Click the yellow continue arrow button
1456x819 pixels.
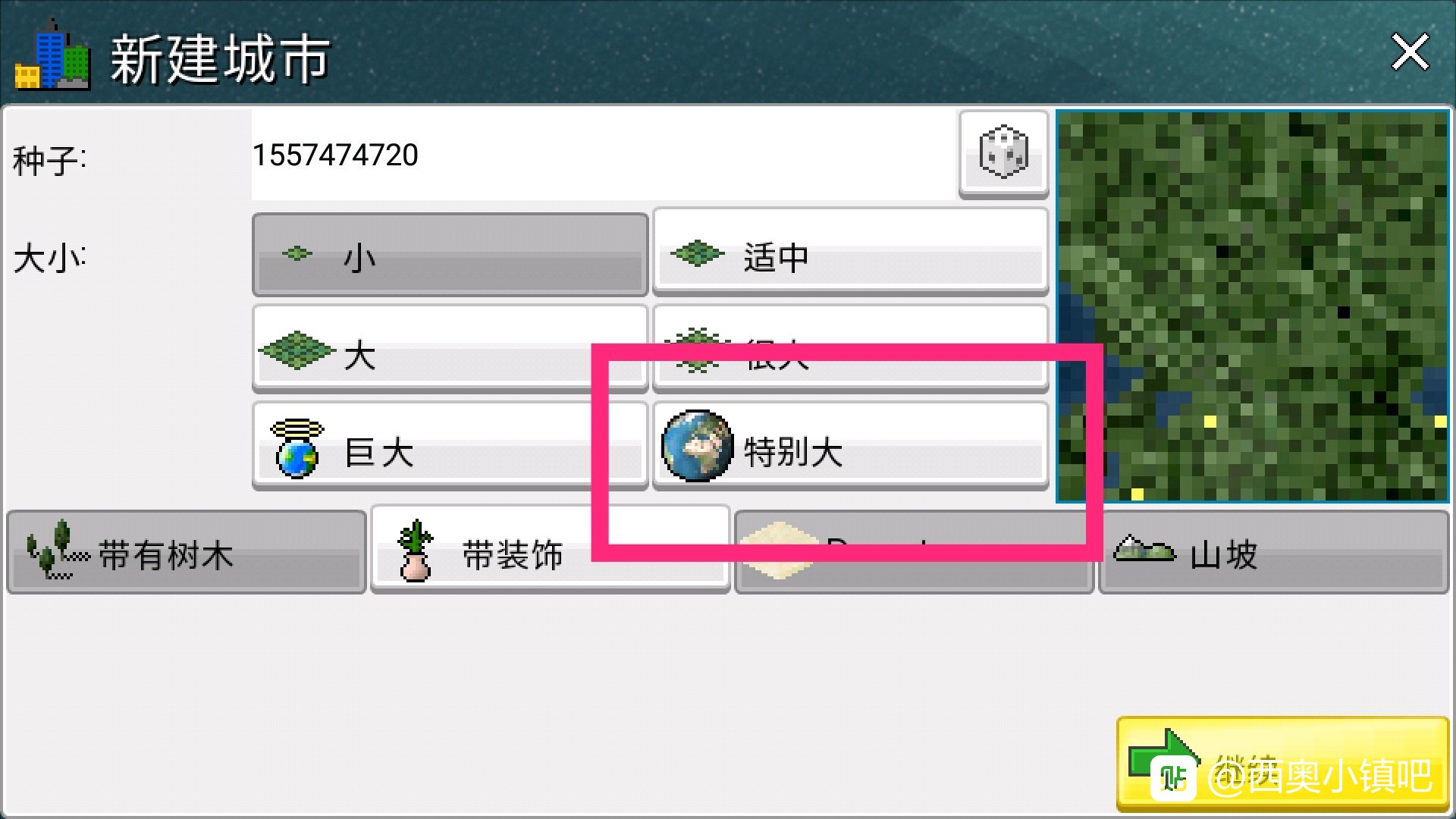coord(1282,764)
